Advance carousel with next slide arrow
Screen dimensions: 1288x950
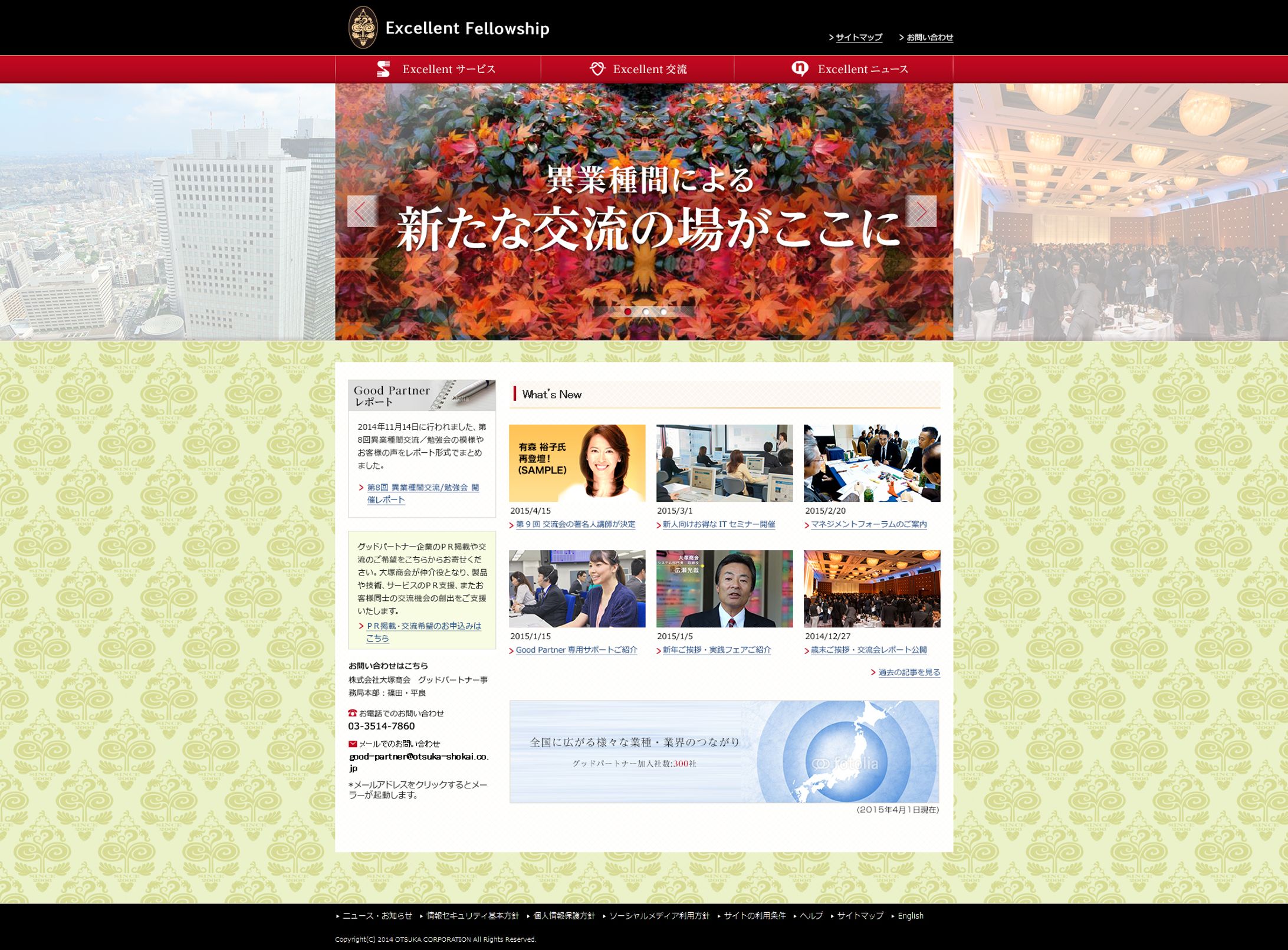tap(921, 211)
